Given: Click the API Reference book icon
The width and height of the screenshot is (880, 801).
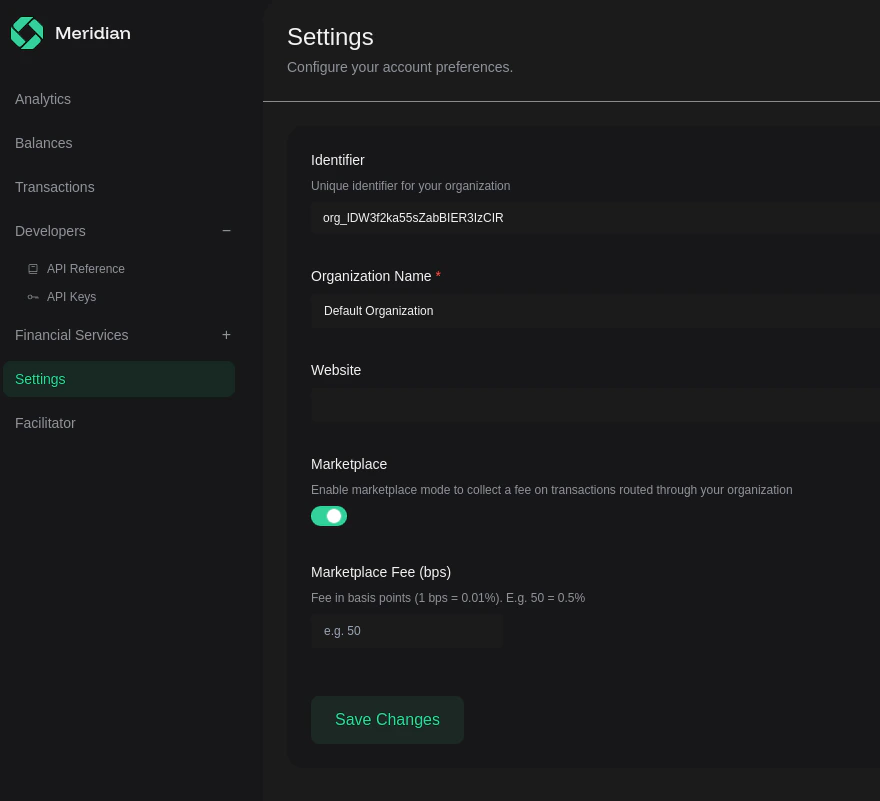Looking at the screenshot, I should pyautogui.click(x=33, y=269).
